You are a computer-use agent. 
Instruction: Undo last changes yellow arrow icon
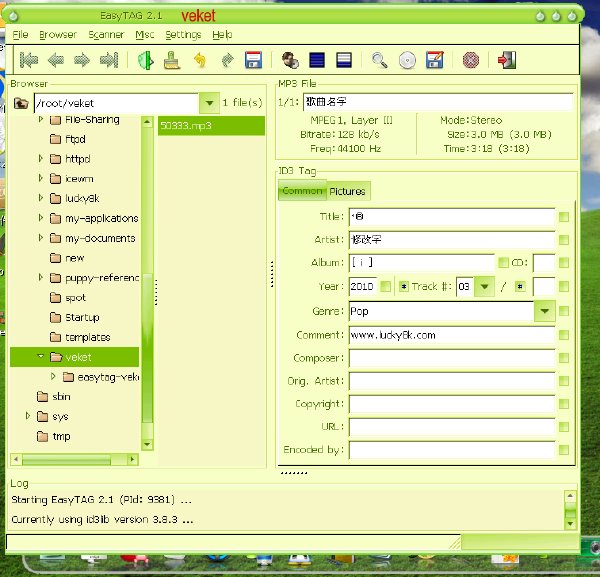[200, 60]
